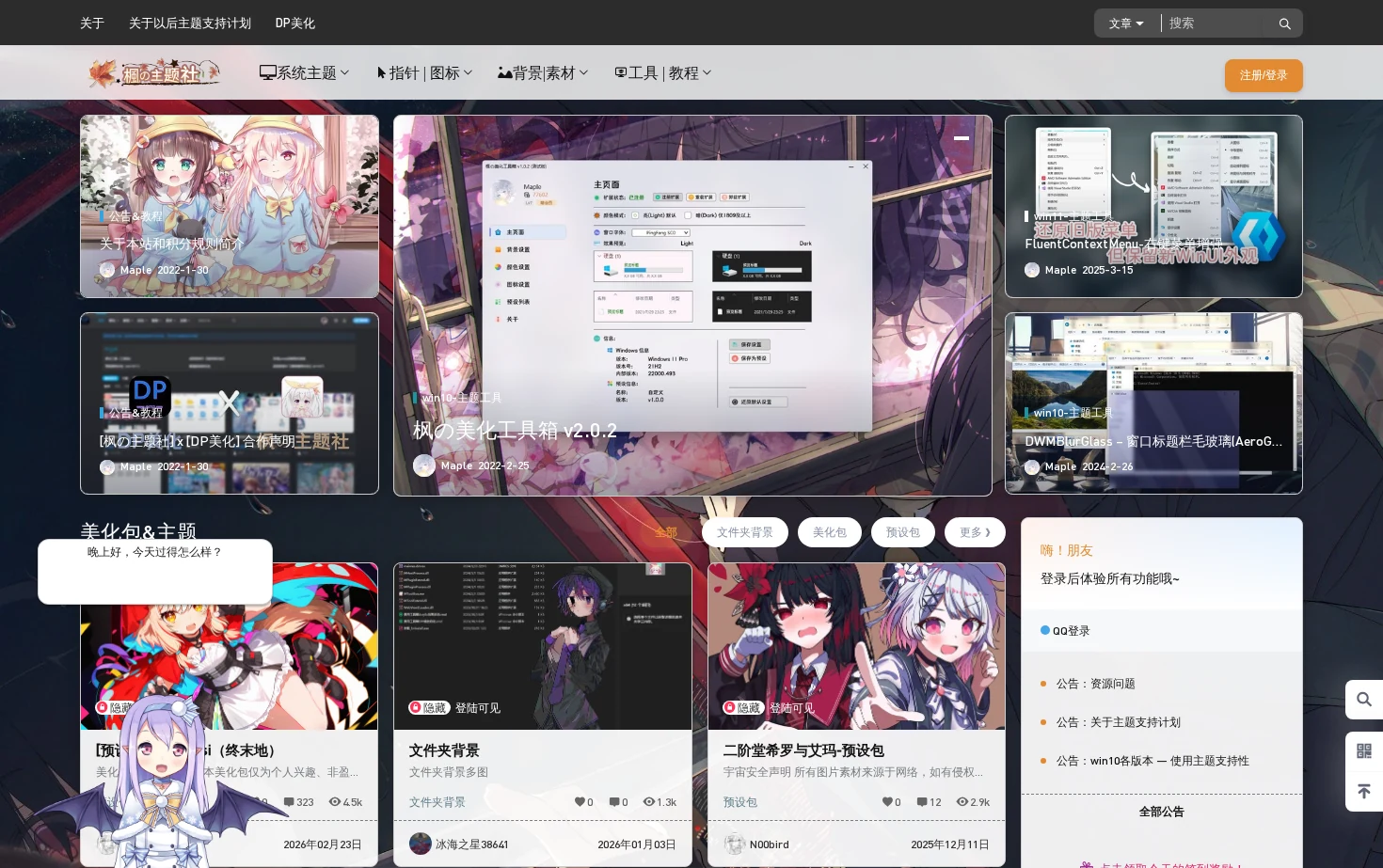The height and width of the screenshot is (868, 1383).
Task: Click the magnifier icon in the top search bar
Action: 1284,24
